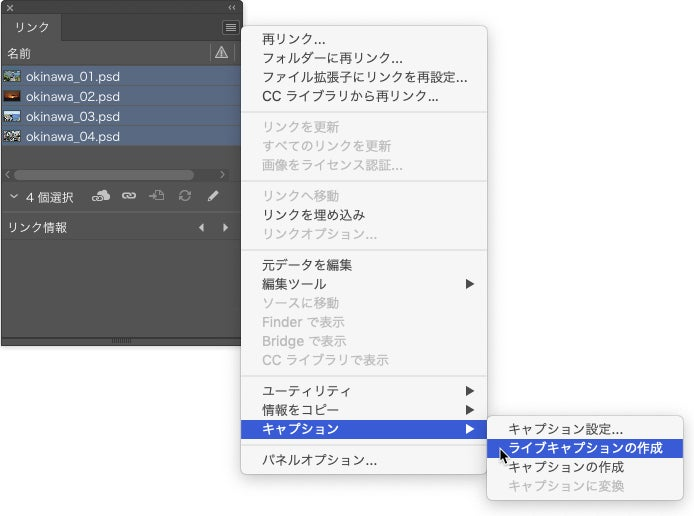
Task: Show previous link info with left triangle
Action: coord(201,227)
